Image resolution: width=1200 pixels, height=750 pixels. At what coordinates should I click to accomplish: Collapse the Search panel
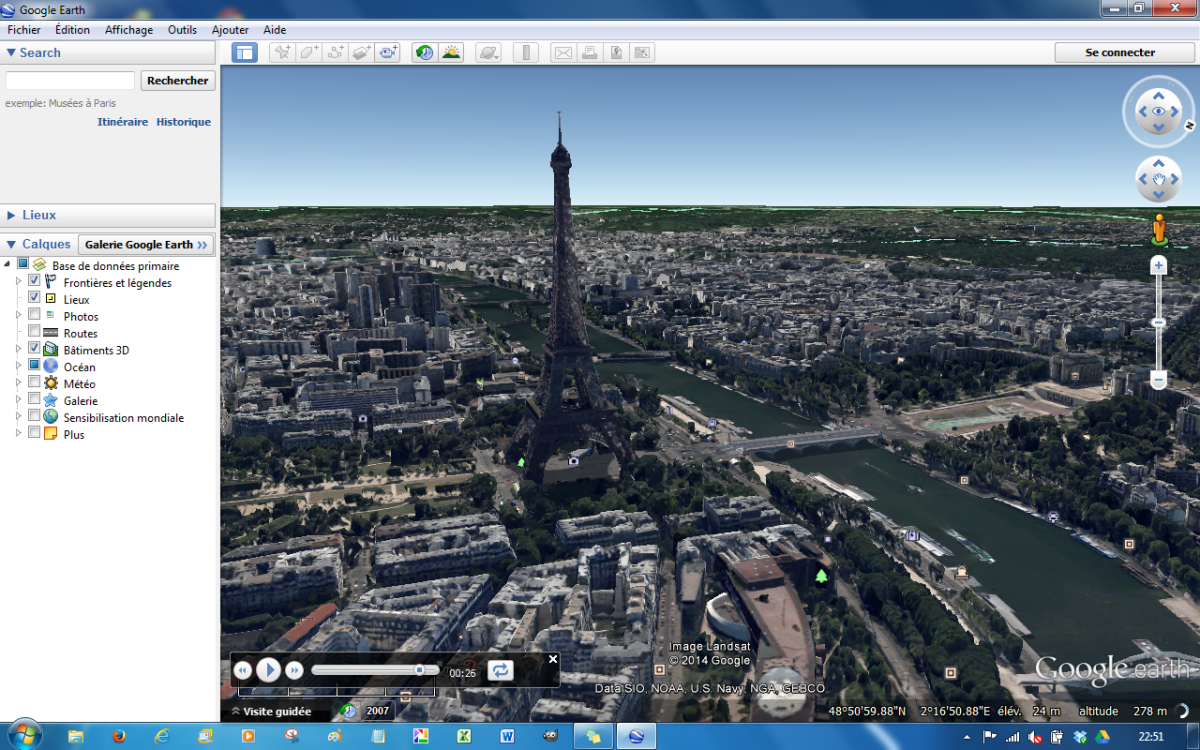(11, 53)
